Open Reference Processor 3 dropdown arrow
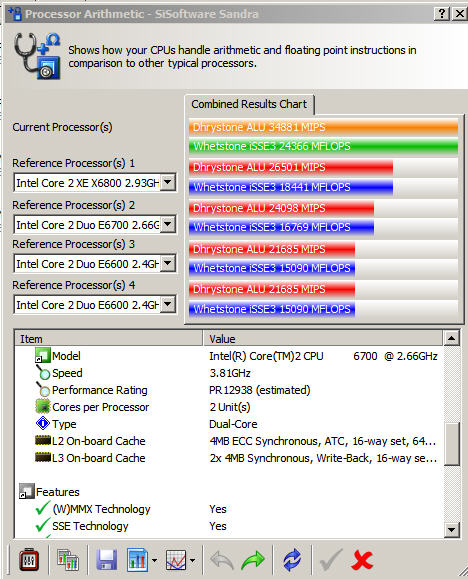468x579 pixels. pyautogui.click(x=168, y=263)
